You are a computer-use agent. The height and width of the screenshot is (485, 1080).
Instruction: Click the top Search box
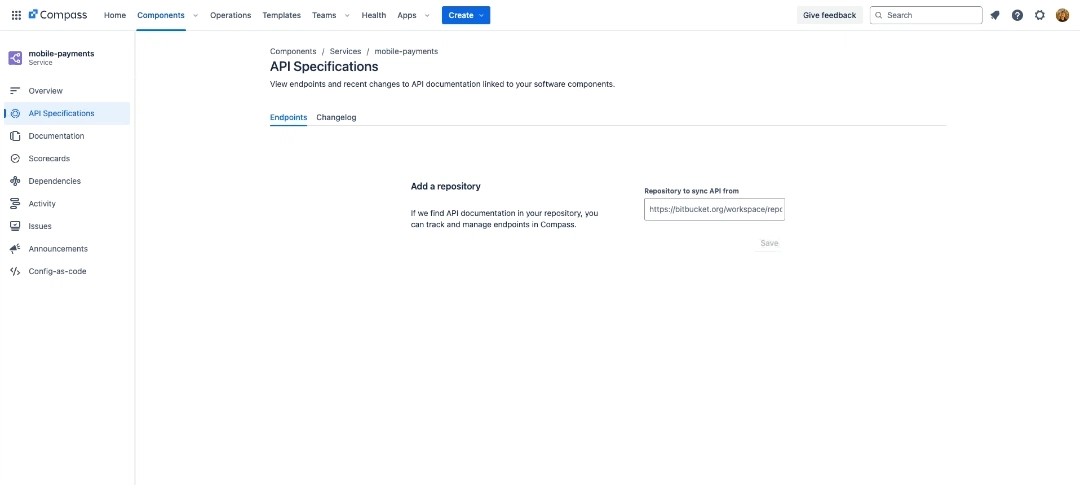coord(926,15)
